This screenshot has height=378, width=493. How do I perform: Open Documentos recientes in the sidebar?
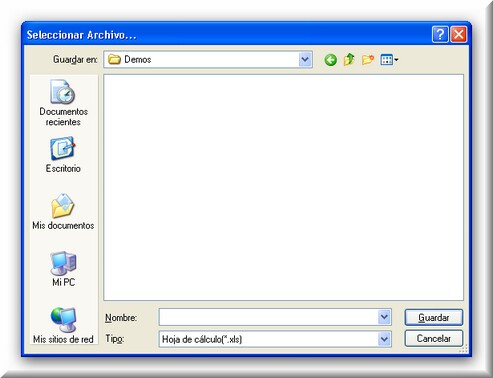[63, 103]
